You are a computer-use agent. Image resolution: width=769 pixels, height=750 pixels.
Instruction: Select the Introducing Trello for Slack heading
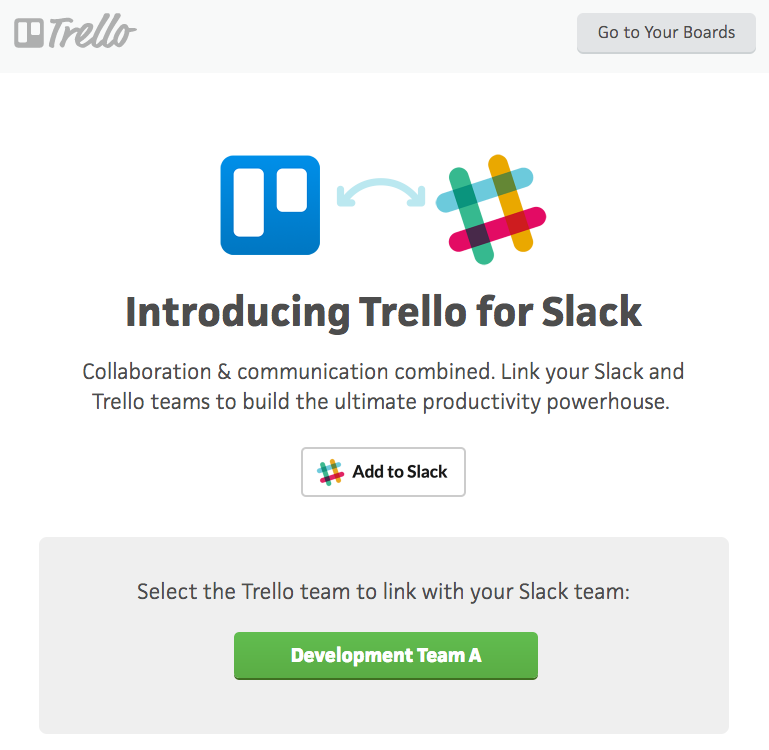coord(384,312)
